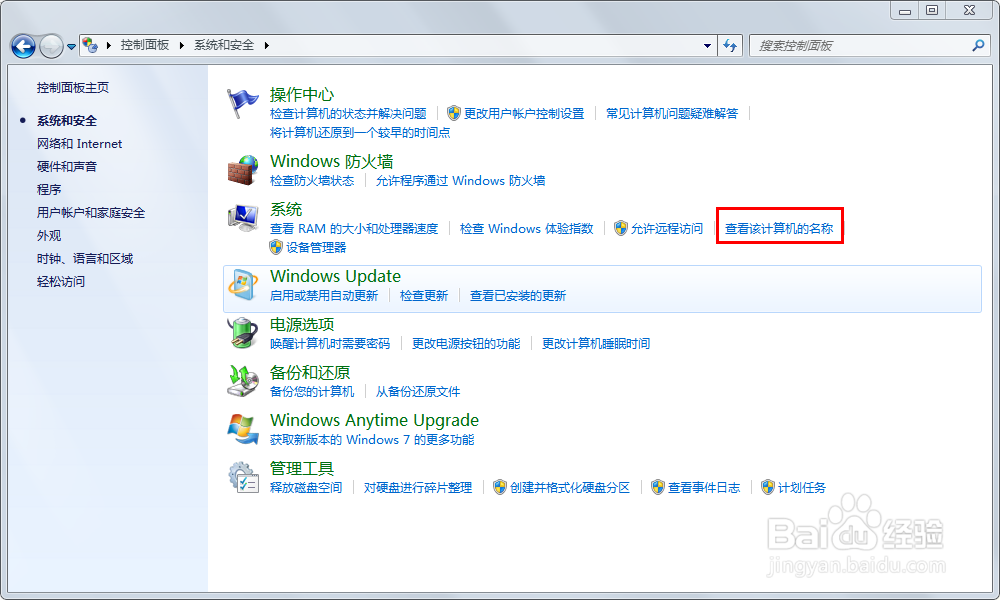Viewport: 1000px width, 600px height.
Task: Select 程序 in the sidebar
Action: point(49,189)
